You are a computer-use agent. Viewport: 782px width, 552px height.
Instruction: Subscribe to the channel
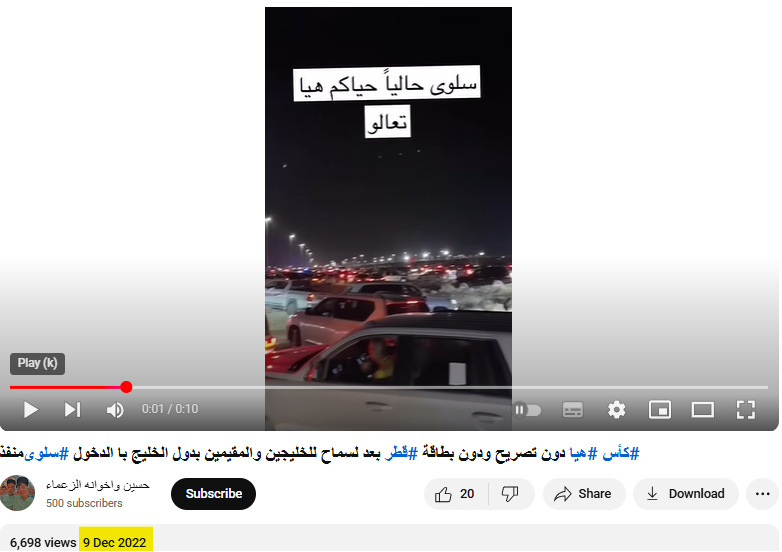click(213, 494)
